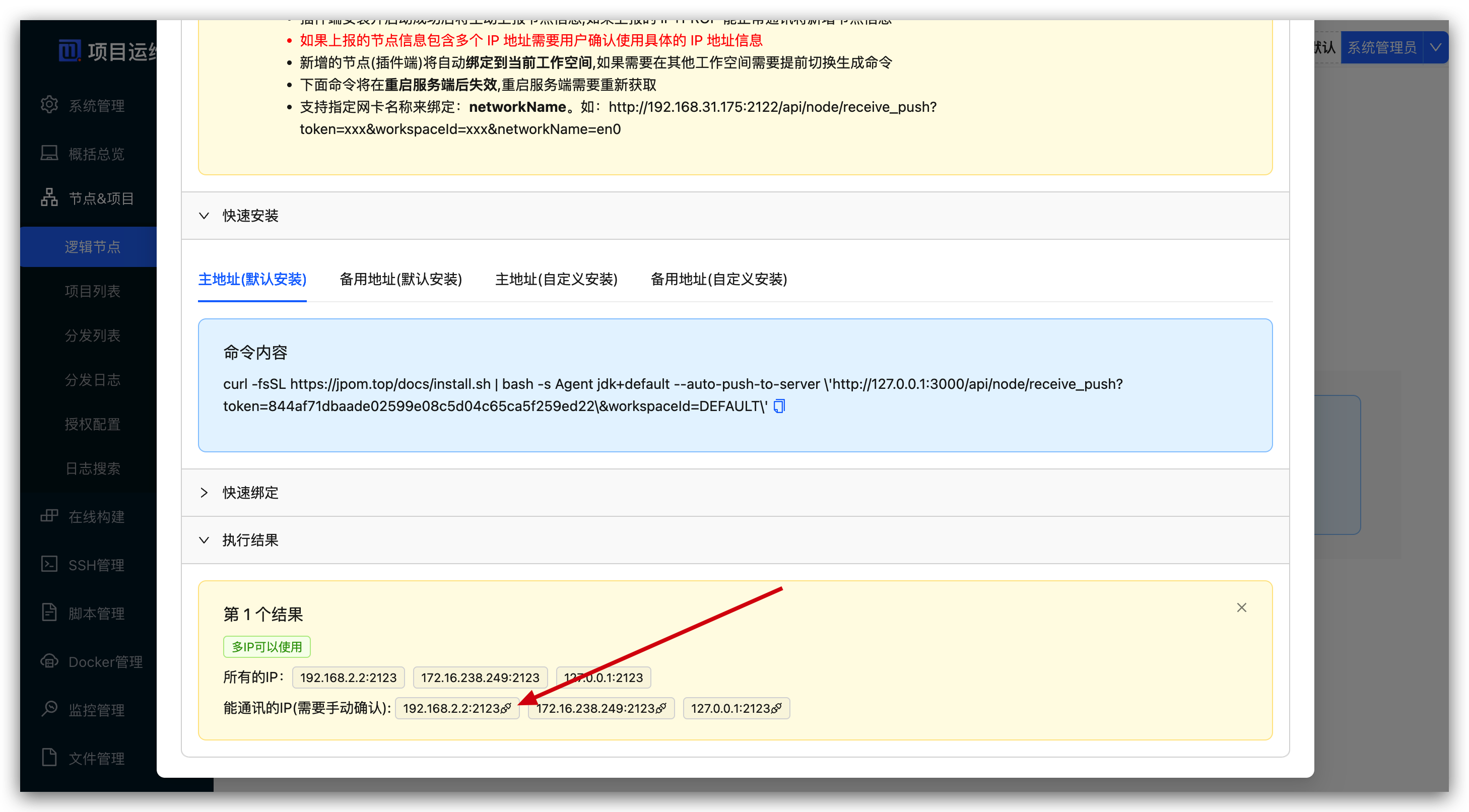Click the 多IP可以使用 green tag

[266, 647]
